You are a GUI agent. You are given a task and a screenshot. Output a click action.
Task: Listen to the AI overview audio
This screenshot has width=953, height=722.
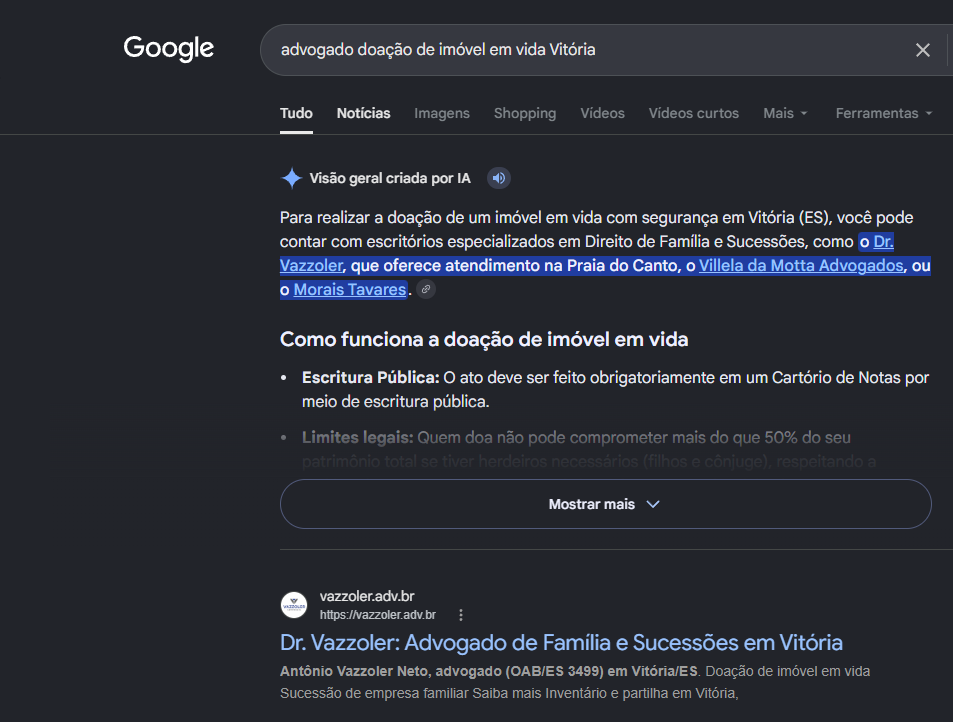tap(499, 178)
